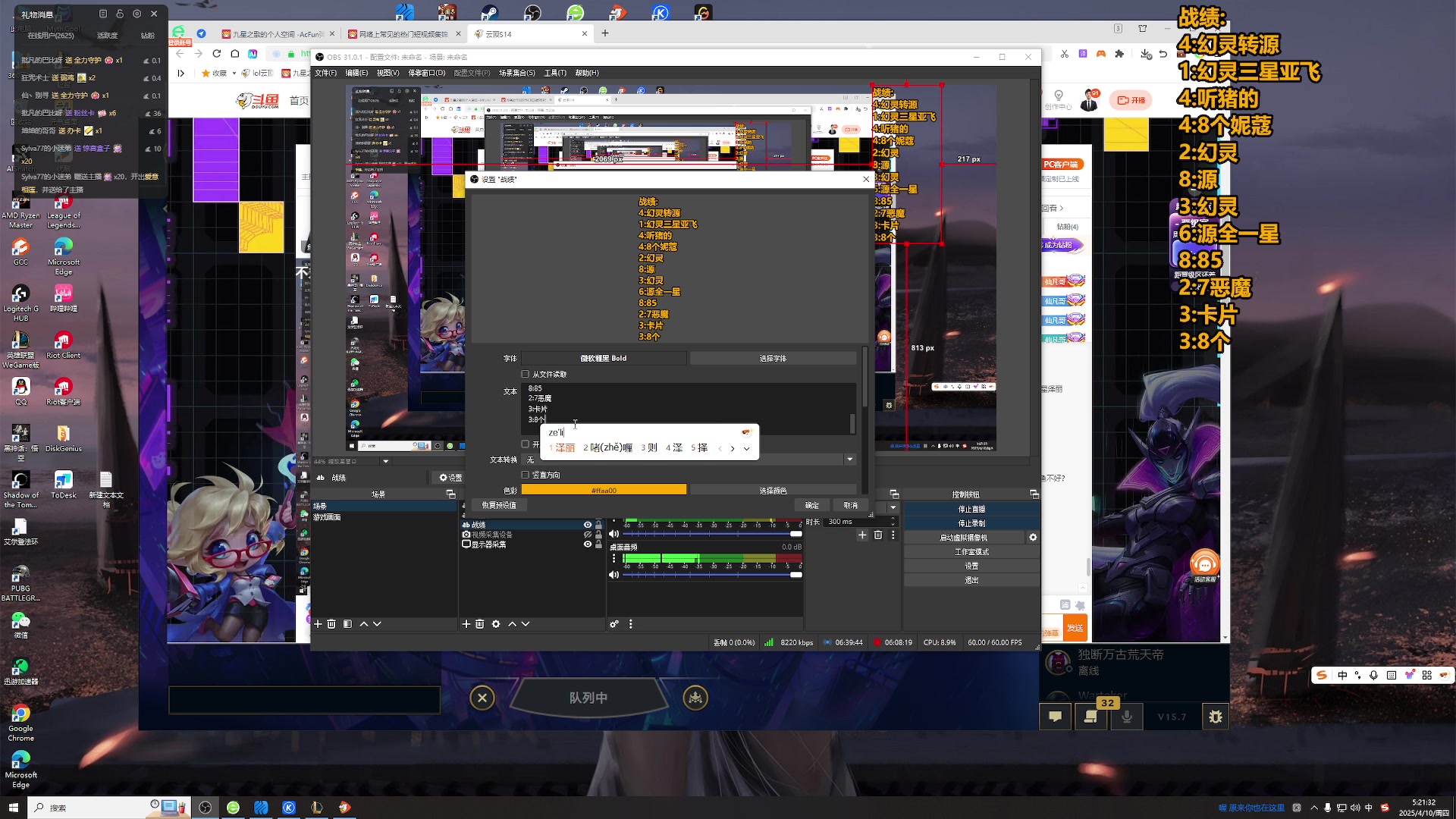Adjust transition duration 300 ms stepper

pyautogui.click(x=893, y=522)
